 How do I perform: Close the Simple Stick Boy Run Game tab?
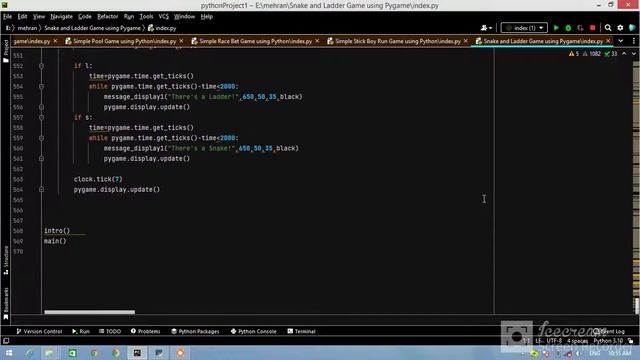466,41
